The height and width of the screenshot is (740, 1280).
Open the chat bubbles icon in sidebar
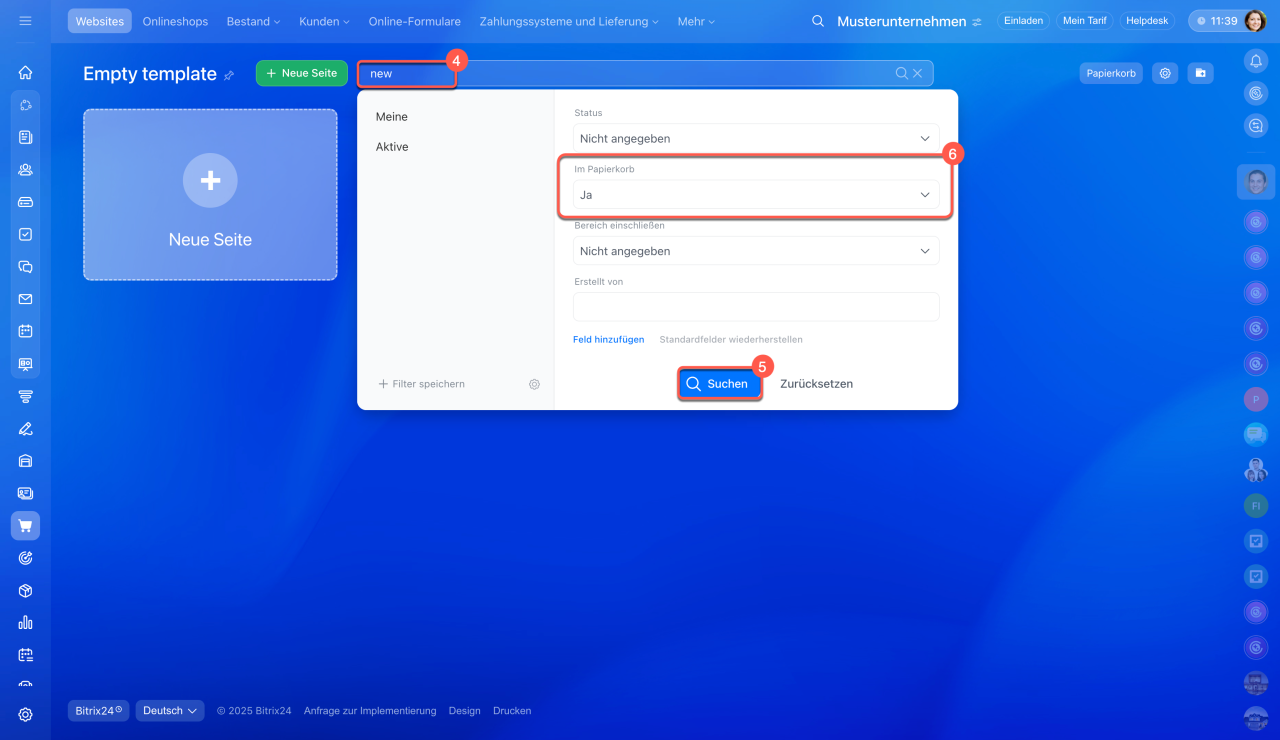[25, 267]
